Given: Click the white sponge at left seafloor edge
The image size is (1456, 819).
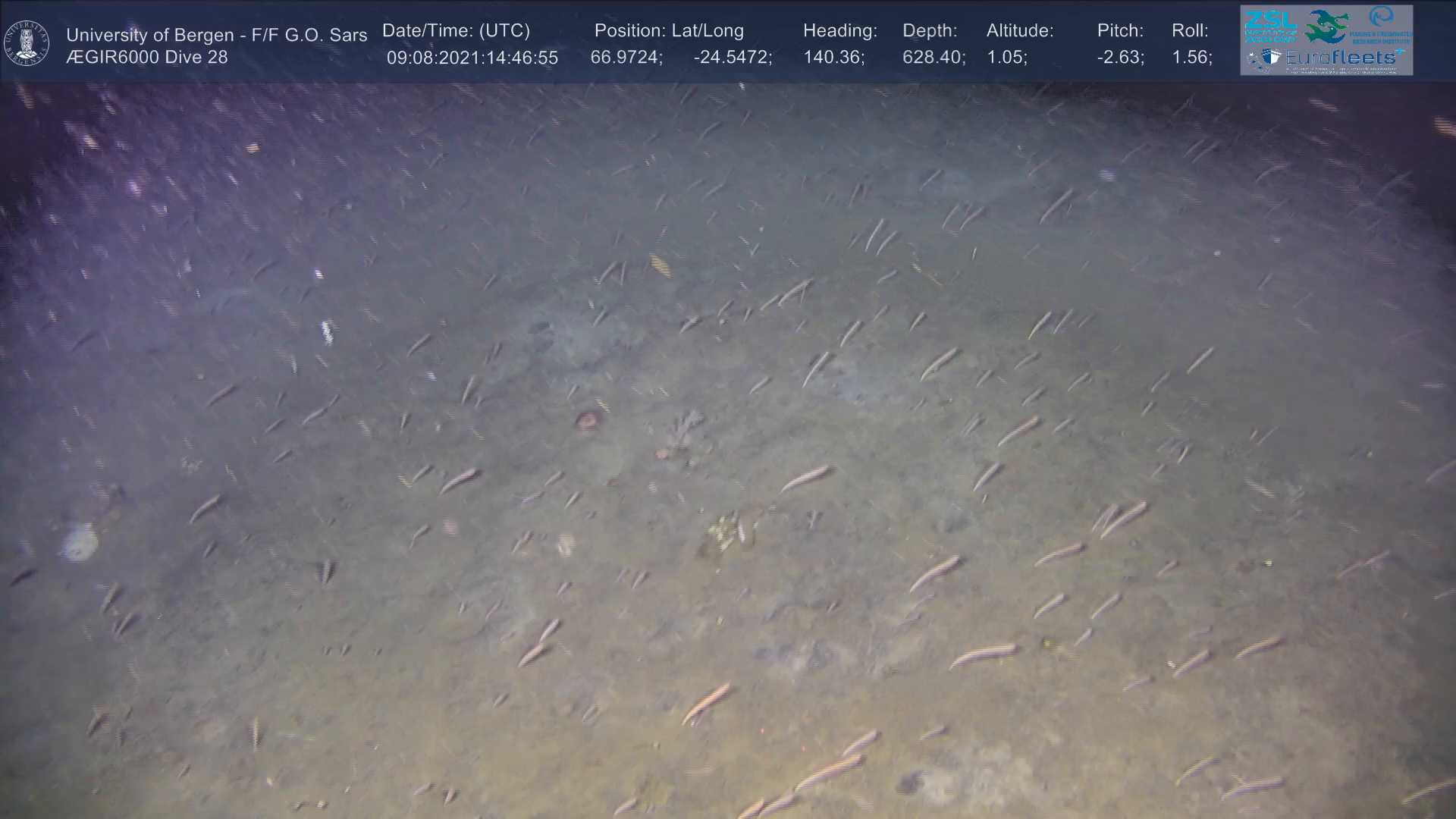Looking at the screenshot, I should coord(80,543).
